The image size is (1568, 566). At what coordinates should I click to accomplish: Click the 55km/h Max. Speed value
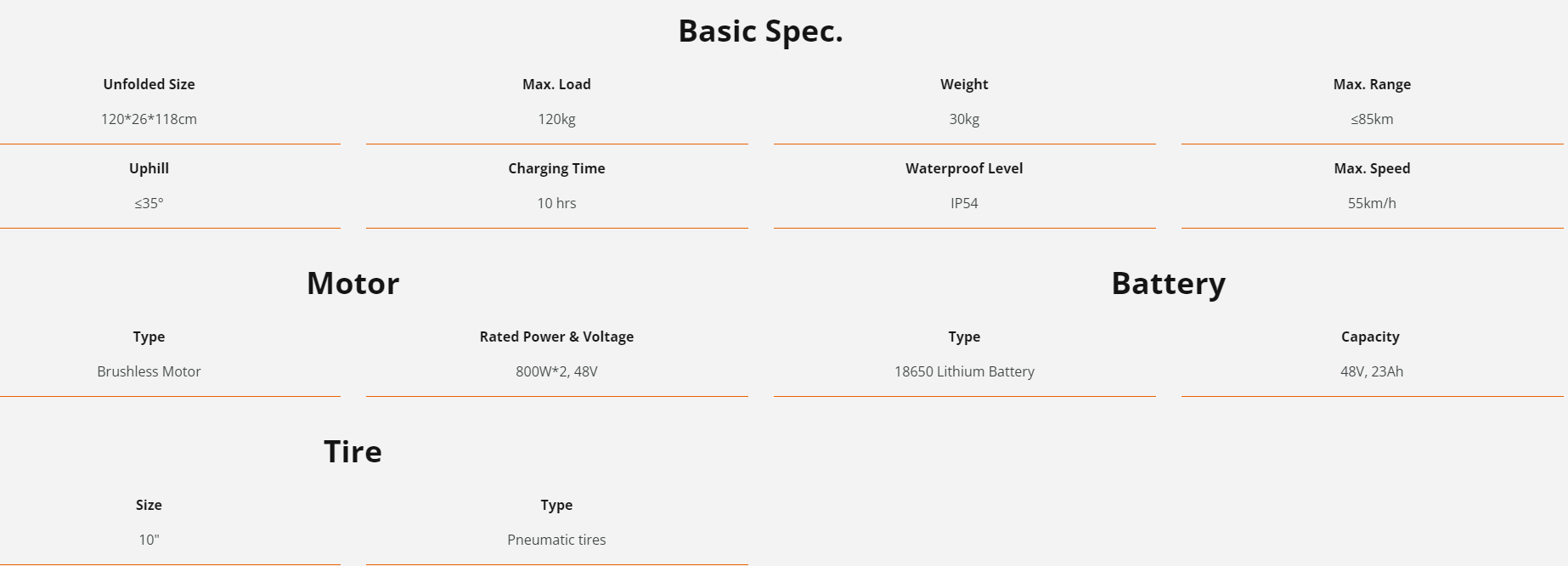pos(1372,203)
